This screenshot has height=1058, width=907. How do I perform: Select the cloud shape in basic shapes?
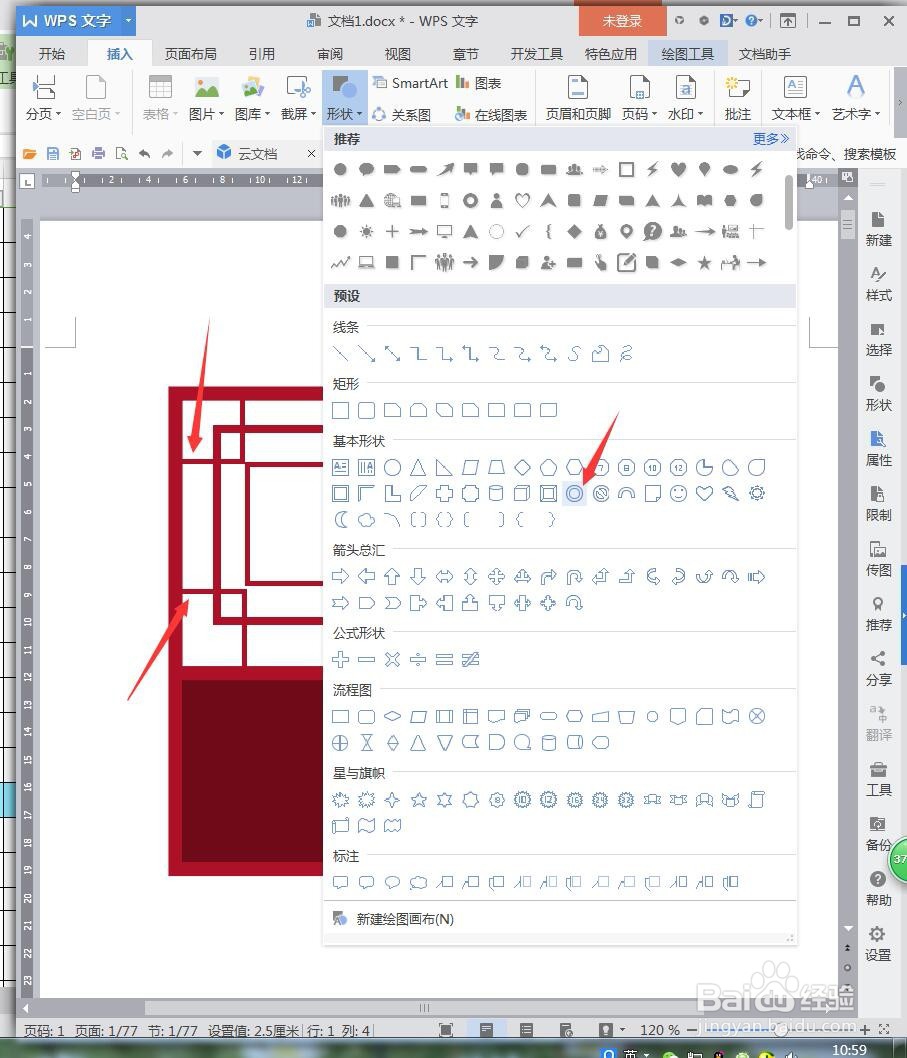[x=366, y=520]
